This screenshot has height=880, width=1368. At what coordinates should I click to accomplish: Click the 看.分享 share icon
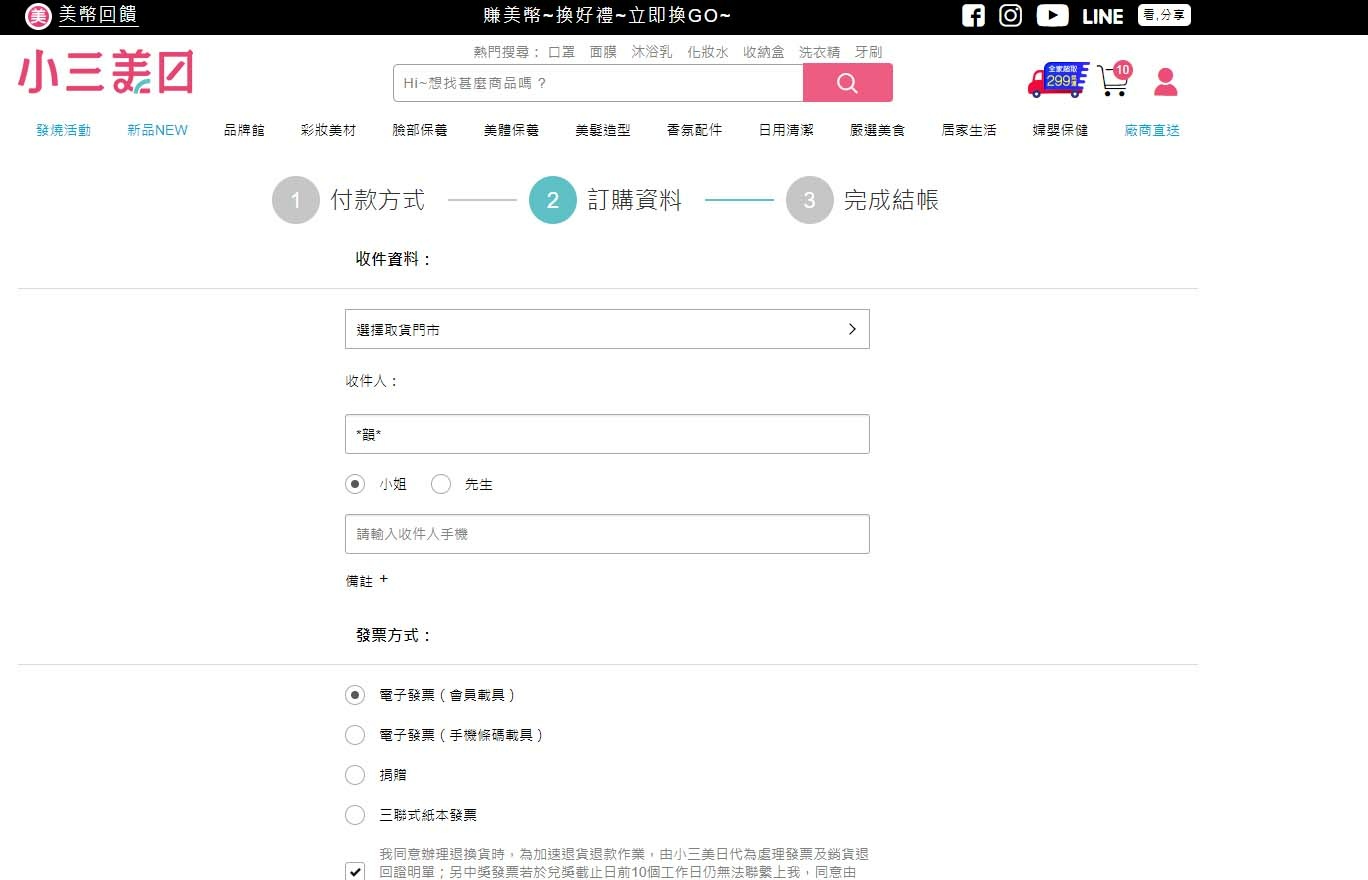[1164, 15]
